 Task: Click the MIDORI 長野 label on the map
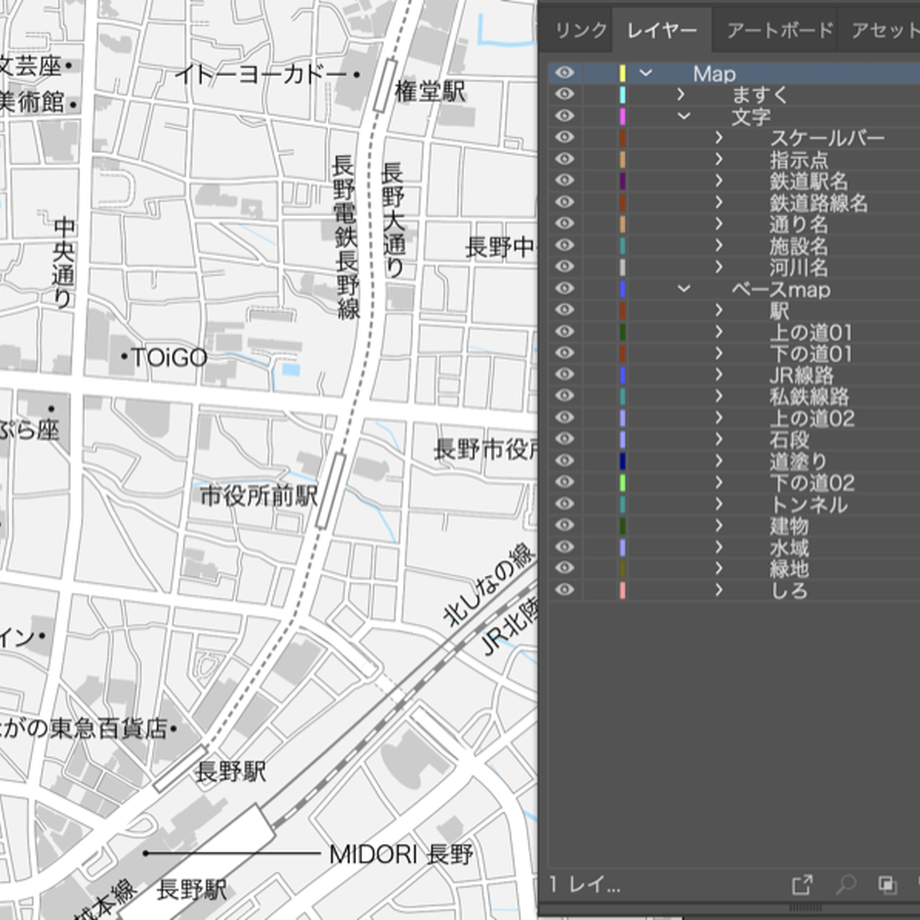pos(401,854)
